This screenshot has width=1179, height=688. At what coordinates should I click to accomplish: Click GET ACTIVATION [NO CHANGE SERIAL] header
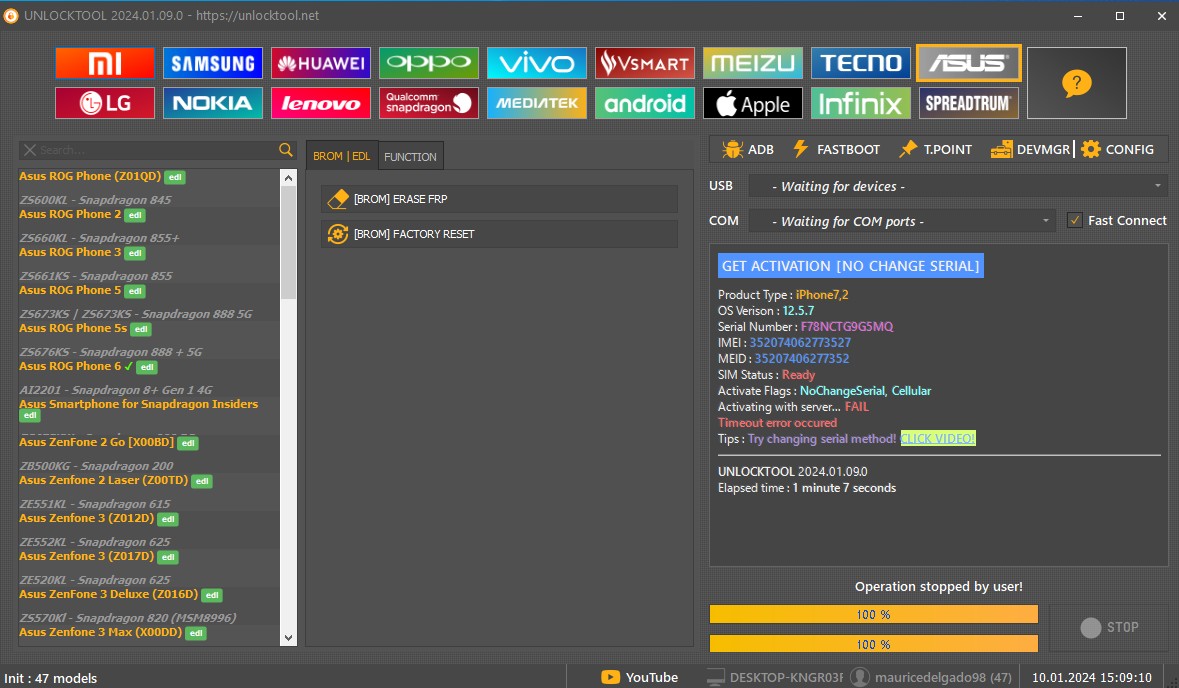[850, 265]
